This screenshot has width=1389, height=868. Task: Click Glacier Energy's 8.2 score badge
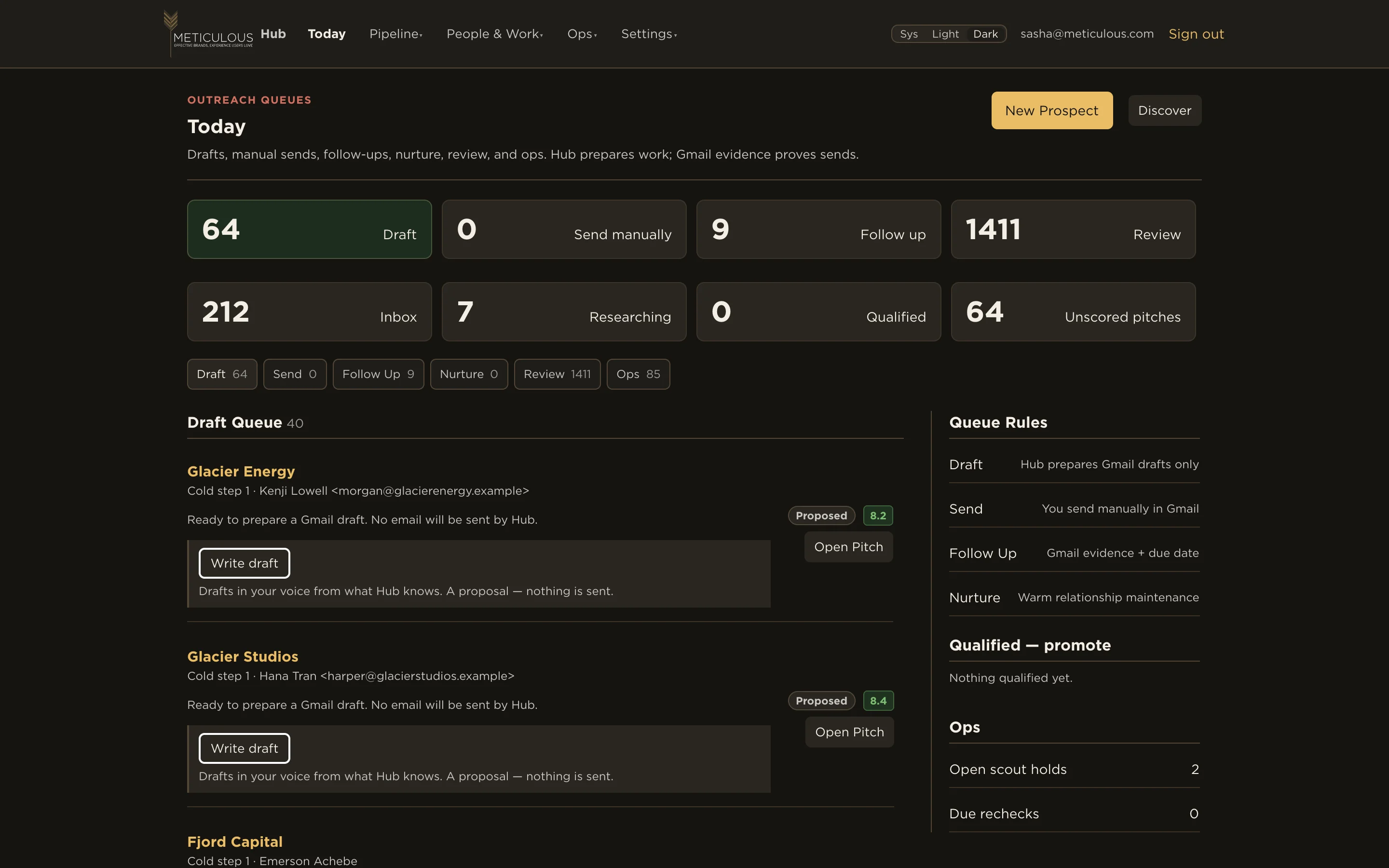878,515
